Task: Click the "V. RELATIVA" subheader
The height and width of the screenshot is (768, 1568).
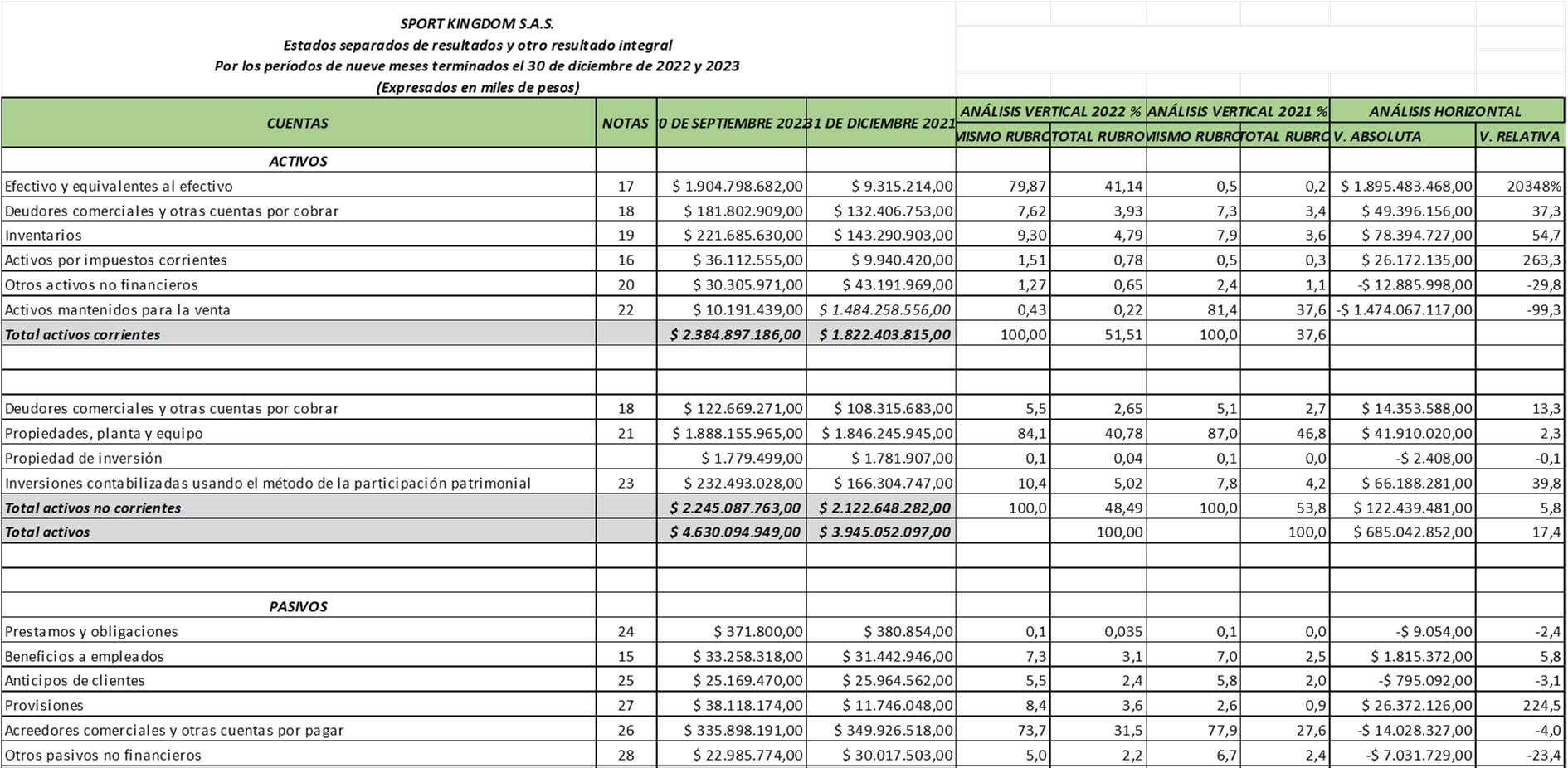Action: 1520,136
